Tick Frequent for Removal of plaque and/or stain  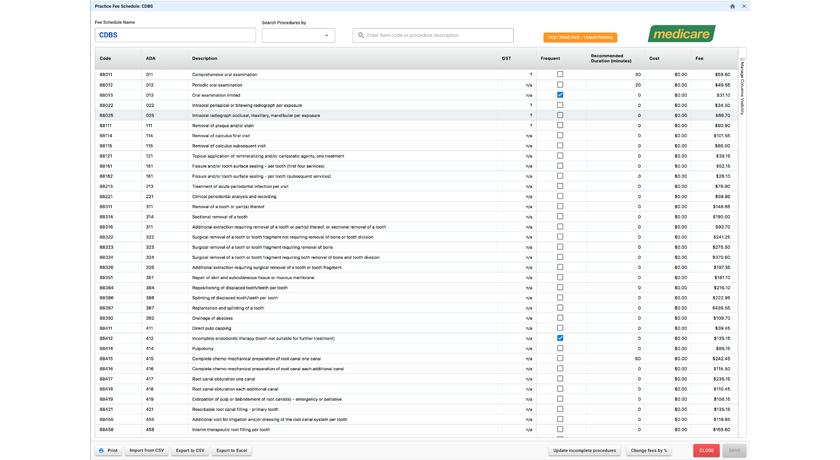tap(560, 125)
